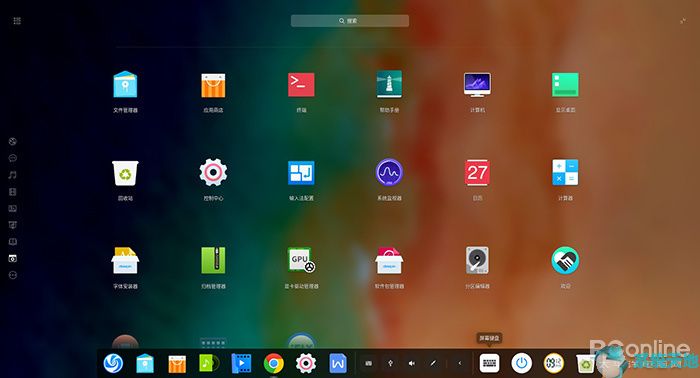Open the red 日历 calendar app showing 27
Screen dimensions: 700x378
coord(477,172)
